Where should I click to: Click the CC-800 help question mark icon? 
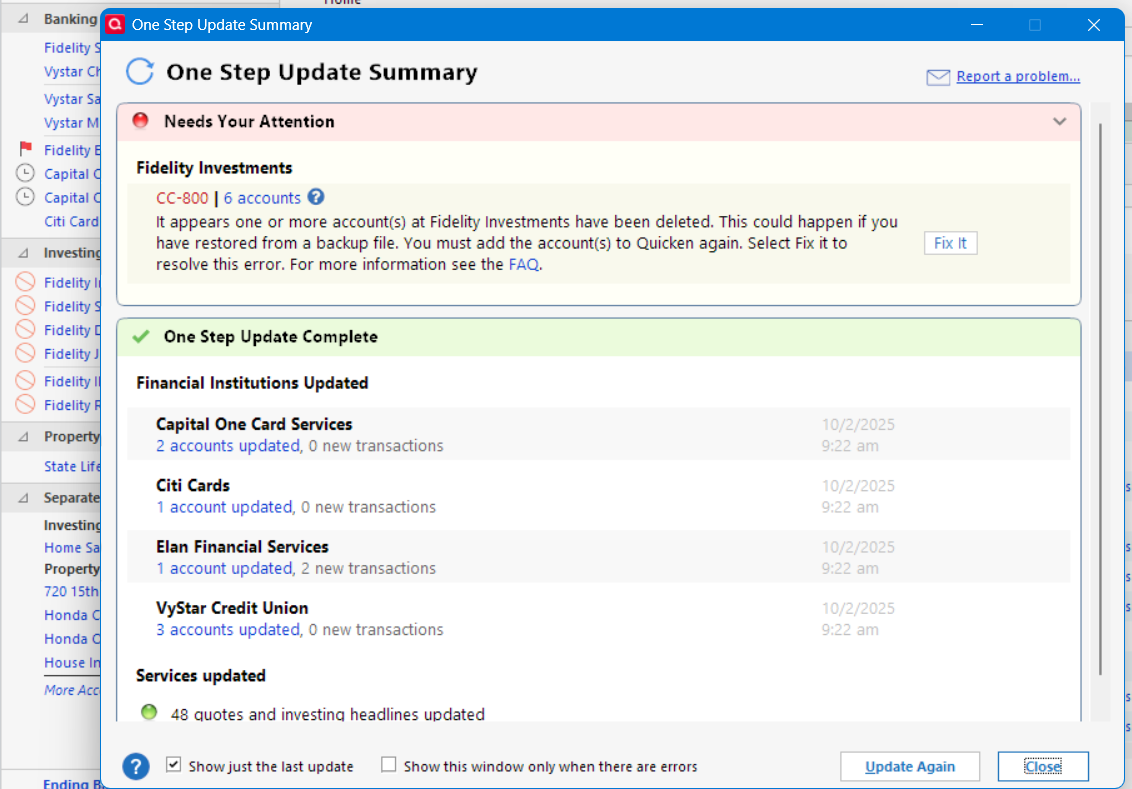click(x=315, y=197)
